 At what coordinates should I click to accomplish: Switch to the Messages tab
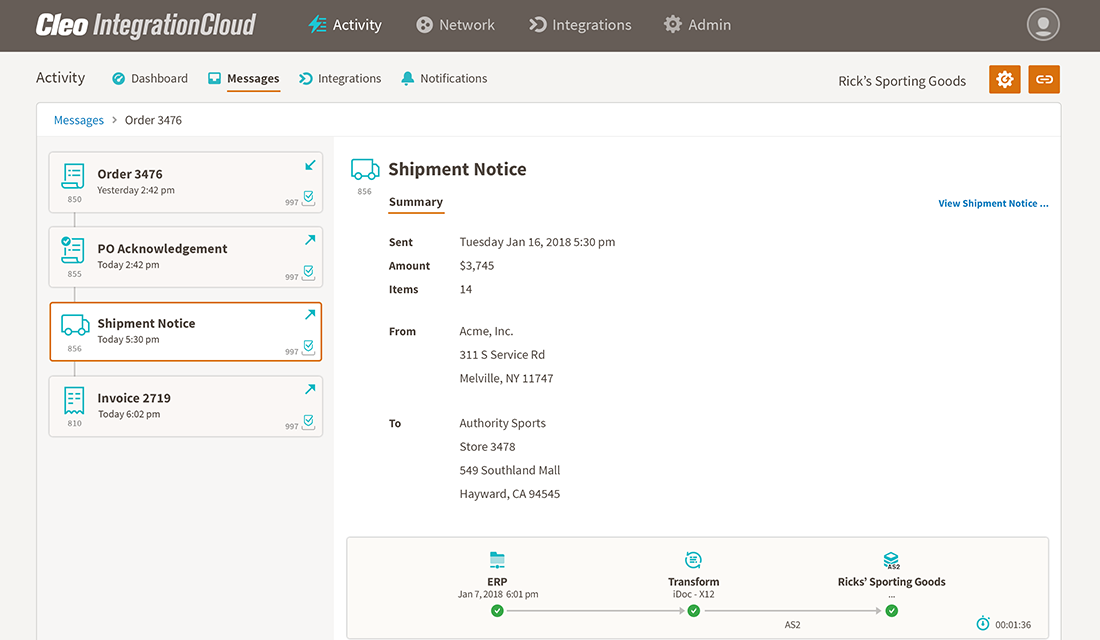tap(243, 79)
